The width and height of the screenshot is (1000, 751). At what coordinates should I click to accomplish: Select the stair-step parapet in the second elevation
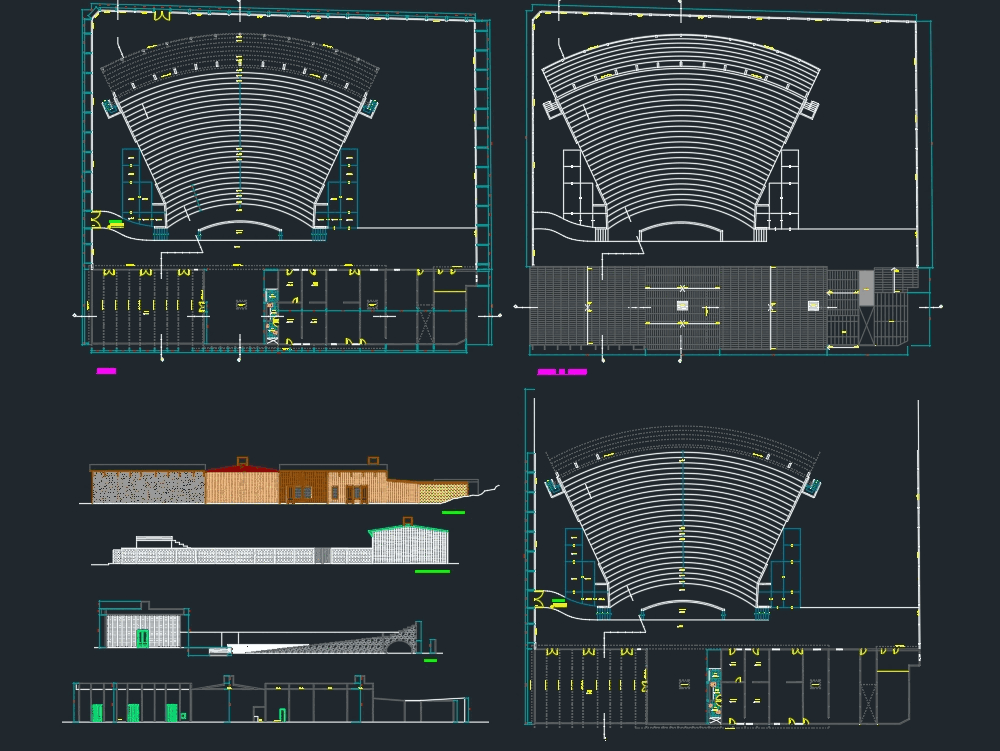click(x=181, y=541)
